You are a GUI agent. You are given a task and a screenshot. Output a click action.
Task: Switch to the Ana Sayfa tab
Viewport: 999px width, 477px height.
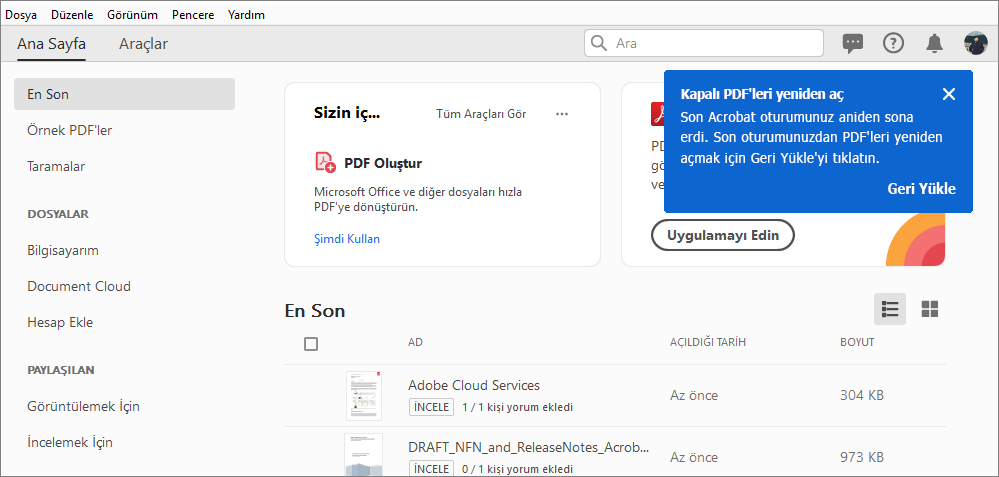[52, 44]
